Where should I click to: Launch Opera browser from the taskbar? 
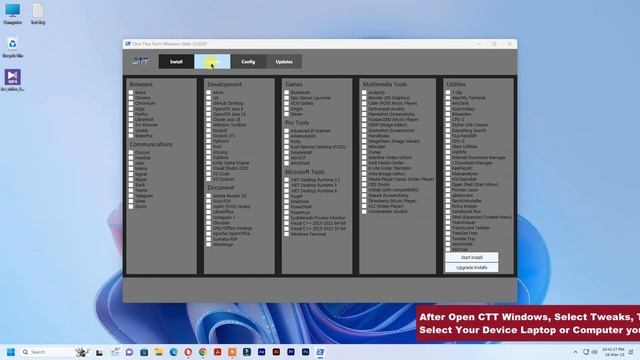188,352
